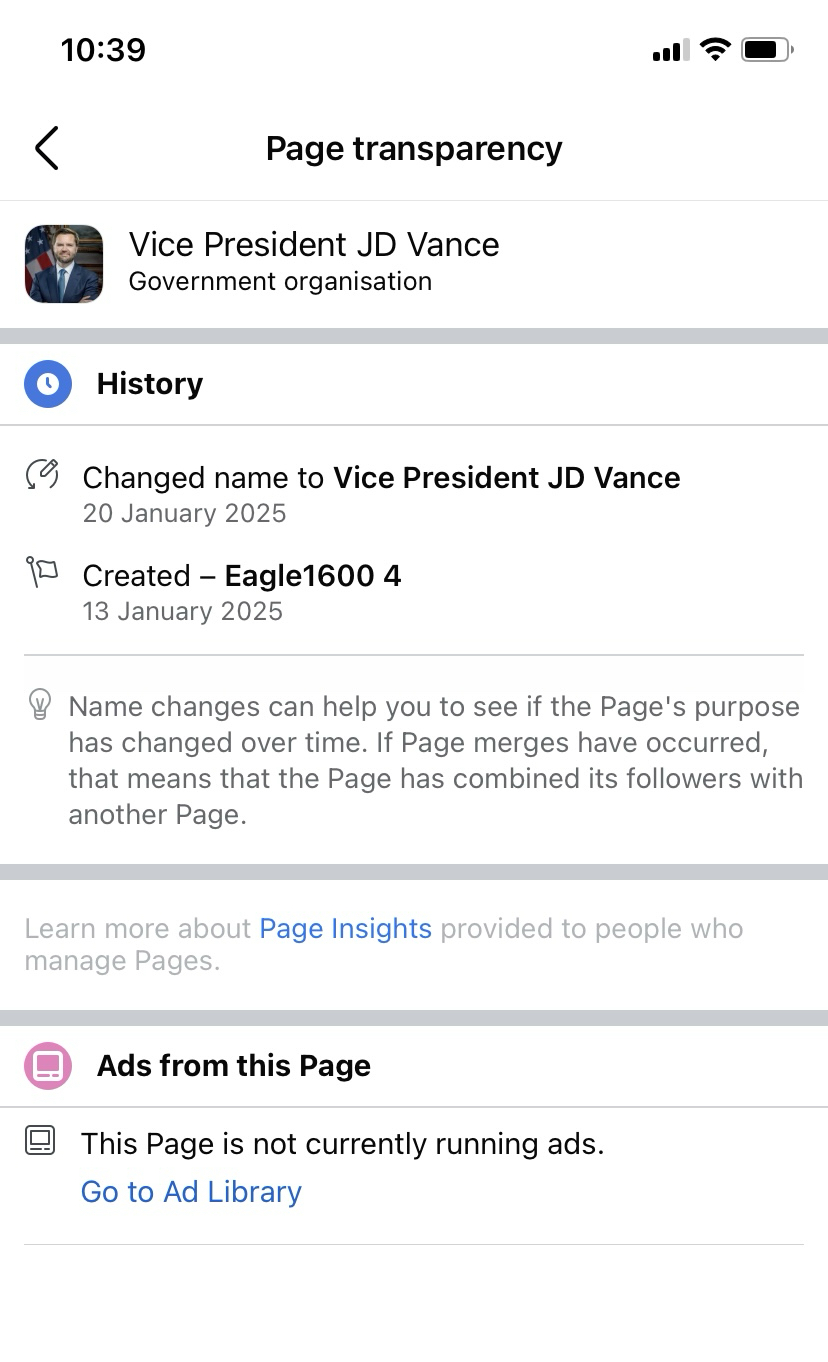Image resolution: width=828 pixels, height=1362 pixels.
Task: Tap the Vice President JD Vance profile picture
Action: point(64,264)
